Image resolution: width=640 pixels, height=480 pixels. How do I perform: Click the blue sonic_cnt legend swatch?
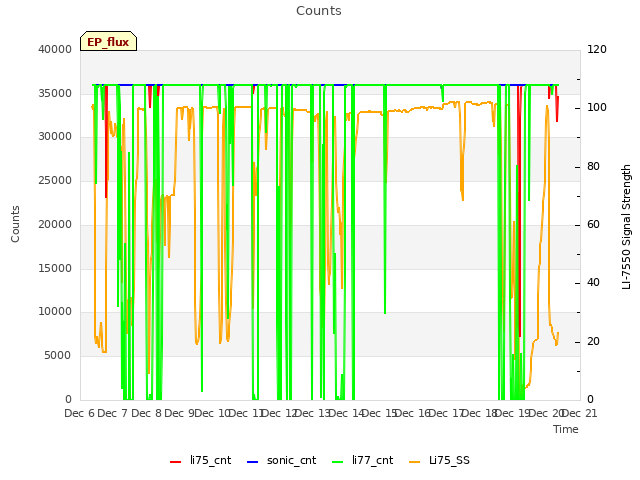253,462
